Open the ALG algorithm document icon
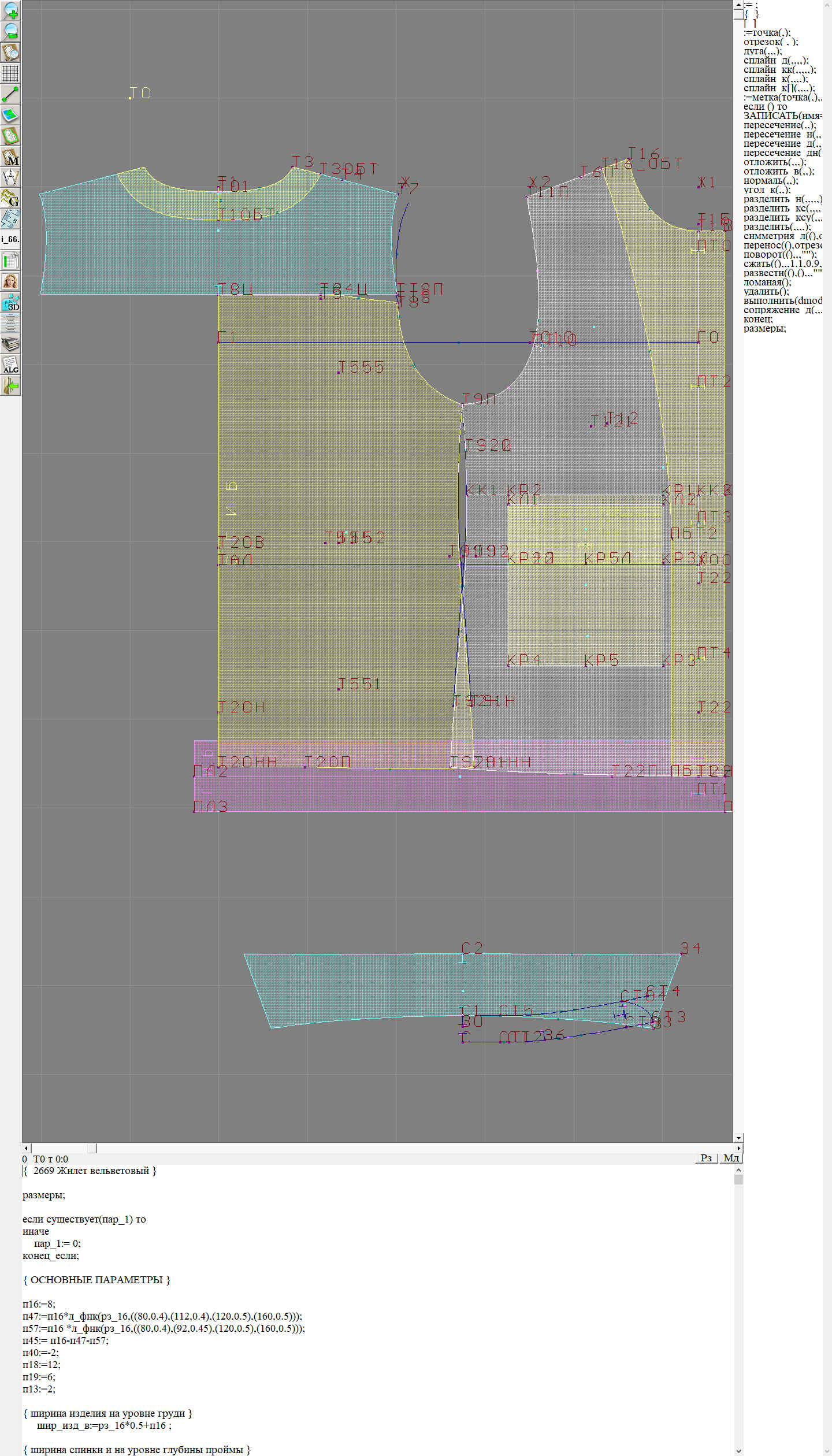 [x=10, y=365]
